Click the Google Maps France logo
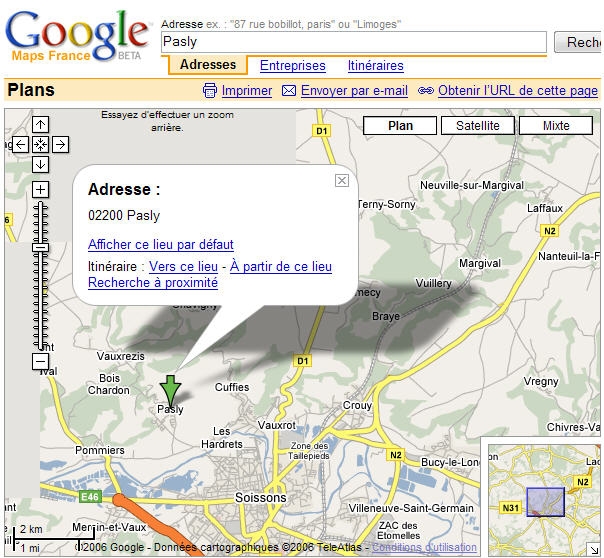Image resolution: width=604 pixels, height=558 pixels. click(x=77, y=36)
